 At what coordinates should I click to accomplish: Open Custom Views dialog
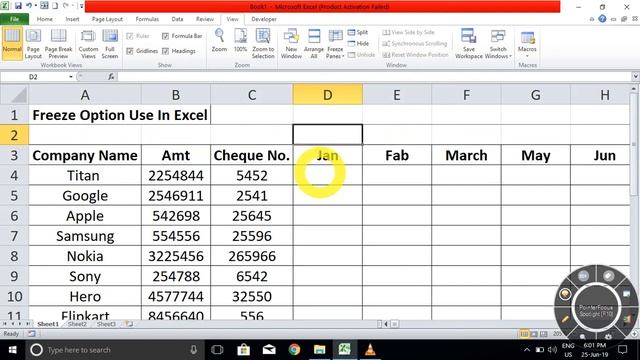click(88, 44)
